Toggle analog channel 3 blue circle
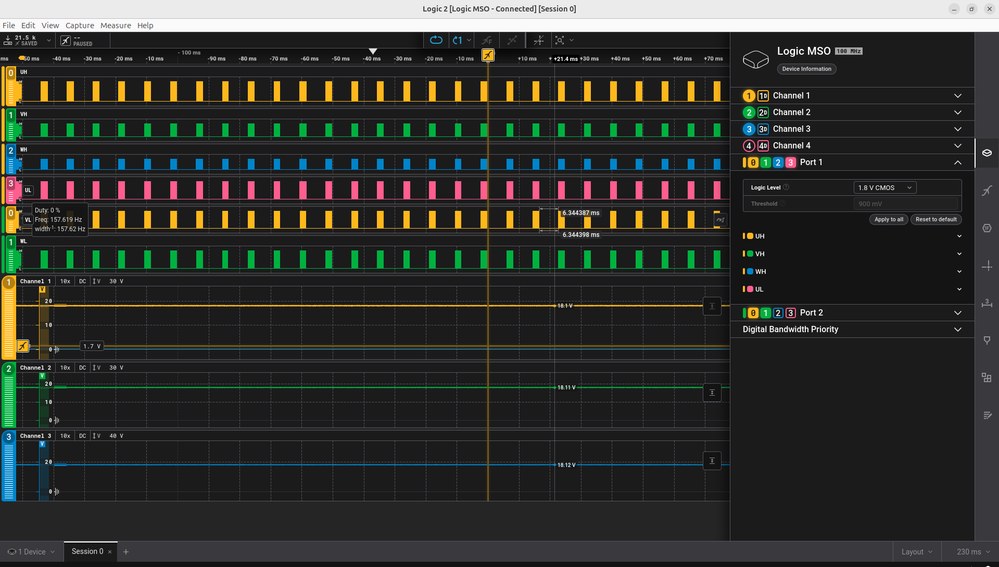 [749, 129]
